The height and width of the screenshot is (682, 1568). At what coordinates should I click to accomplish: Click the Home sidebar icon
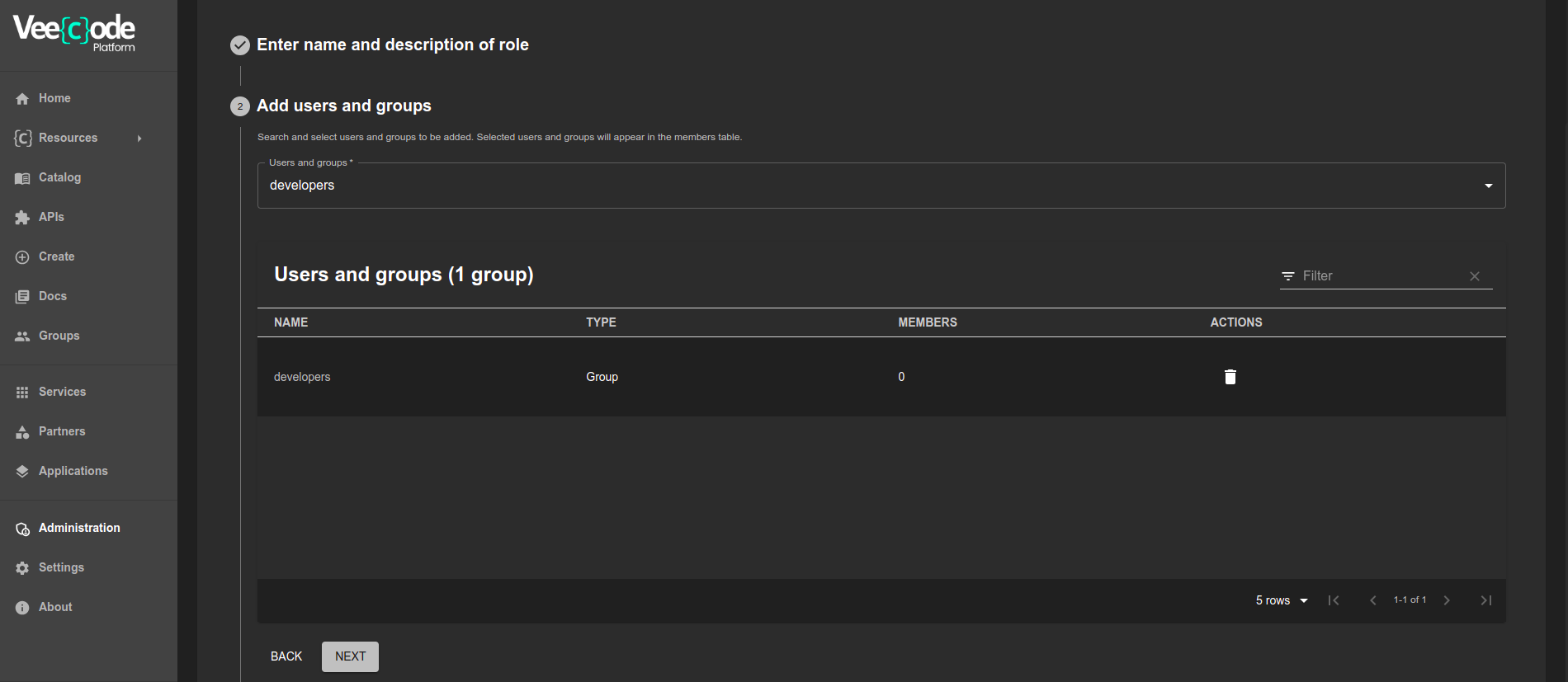[22, 99]
